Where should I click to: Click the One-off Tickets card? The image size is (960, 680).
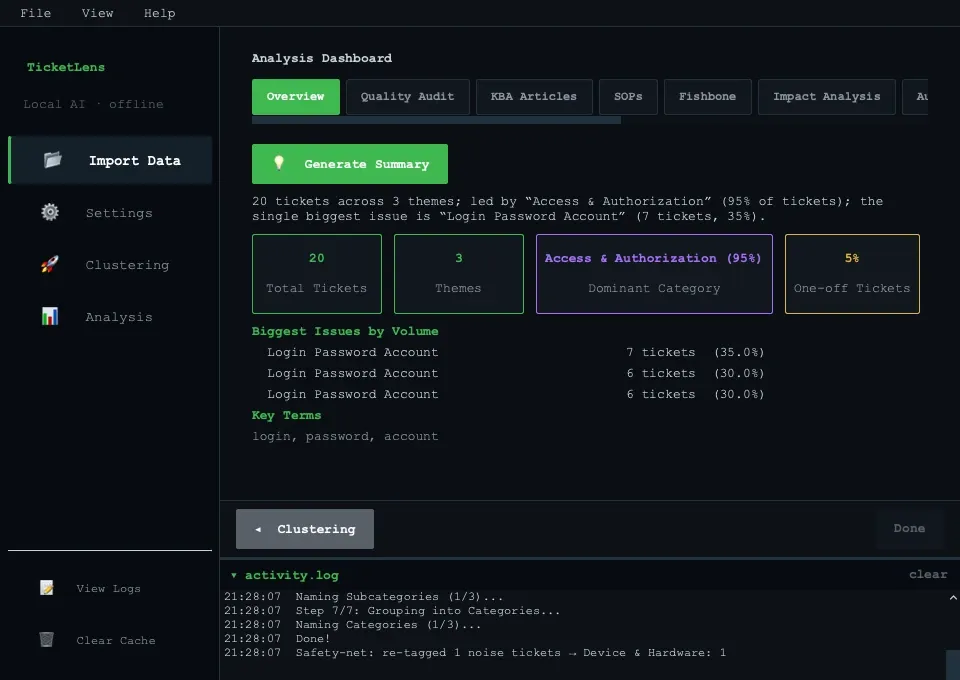point(852,274)
